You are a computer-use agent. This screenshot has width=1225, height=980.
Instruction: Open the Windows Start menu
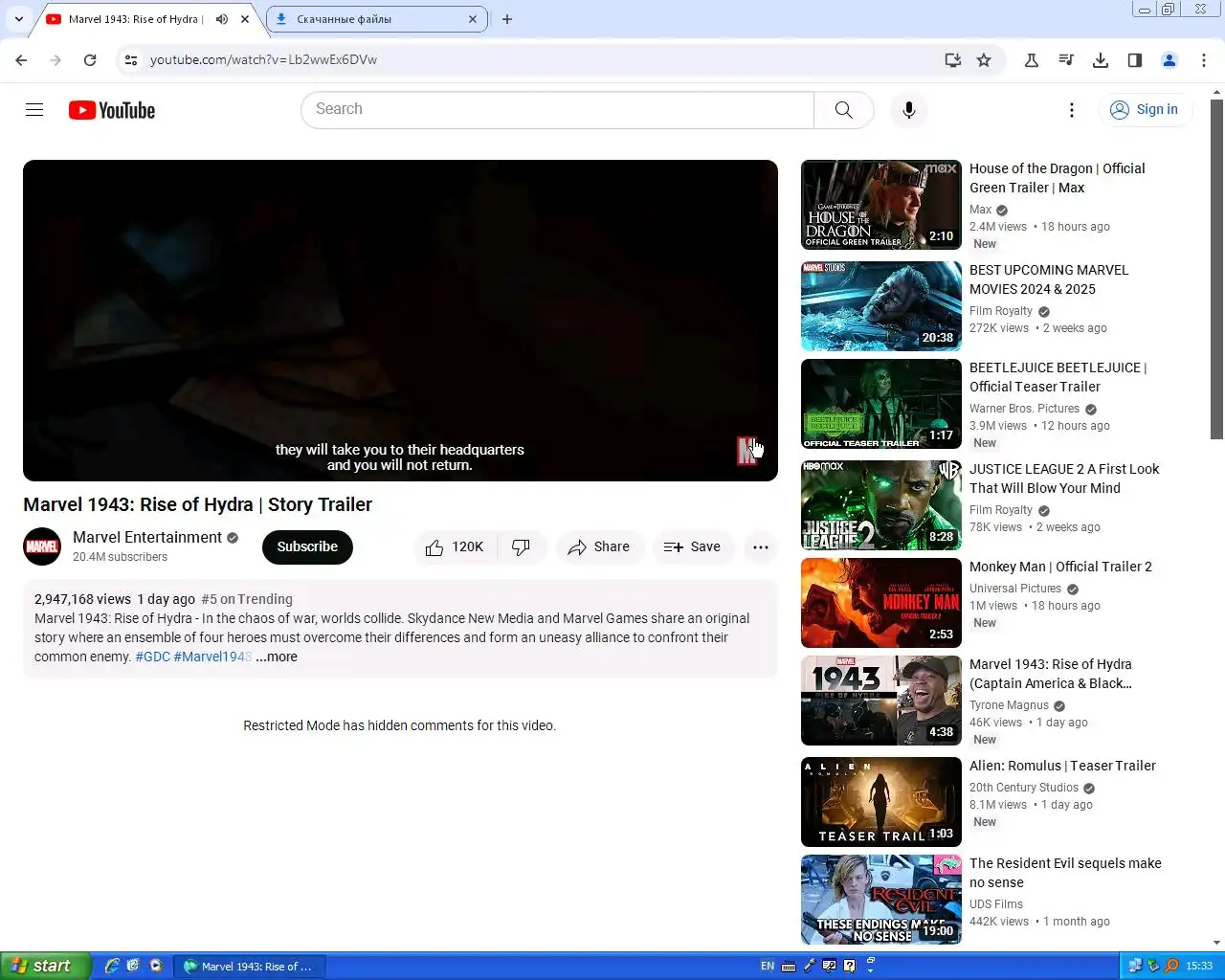tap(45, 966)
